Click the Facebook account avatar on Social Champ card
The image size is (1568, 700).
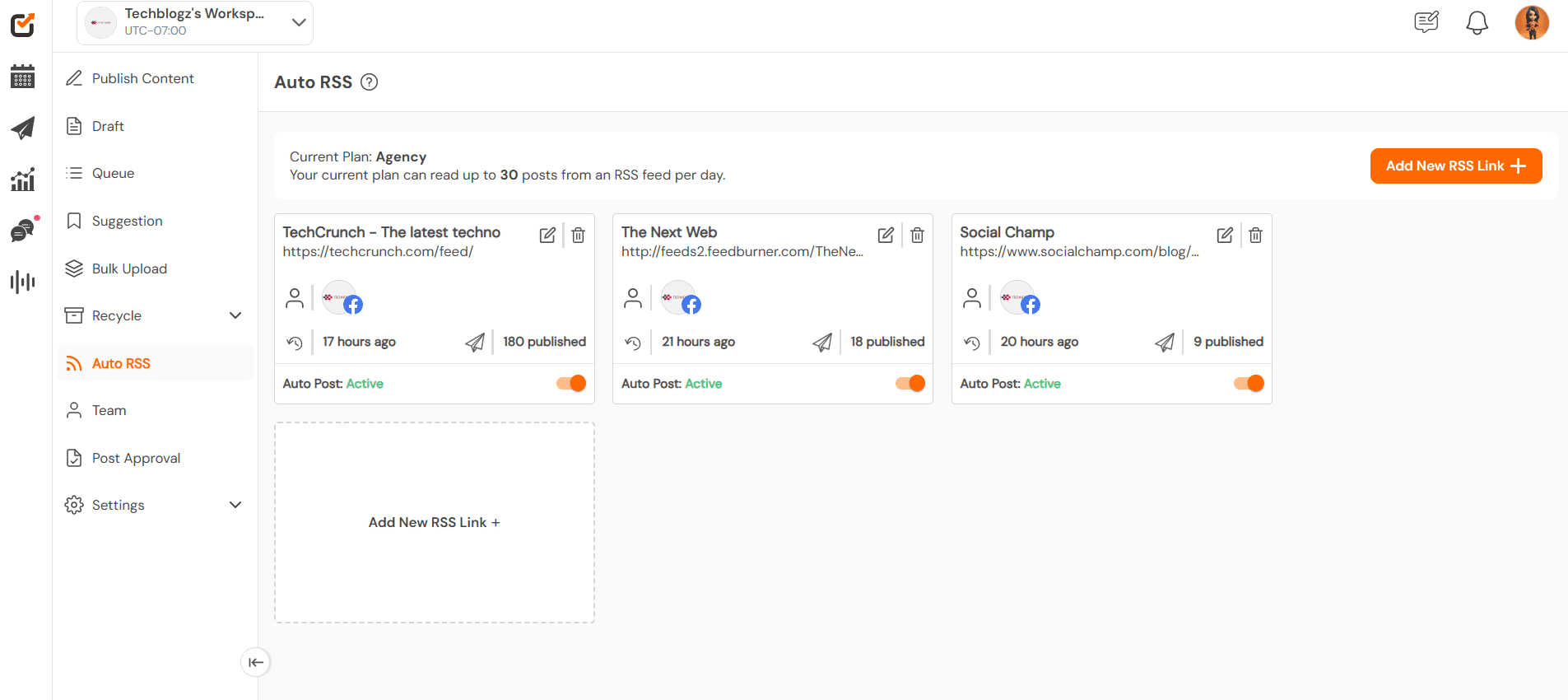(1020, 298)
